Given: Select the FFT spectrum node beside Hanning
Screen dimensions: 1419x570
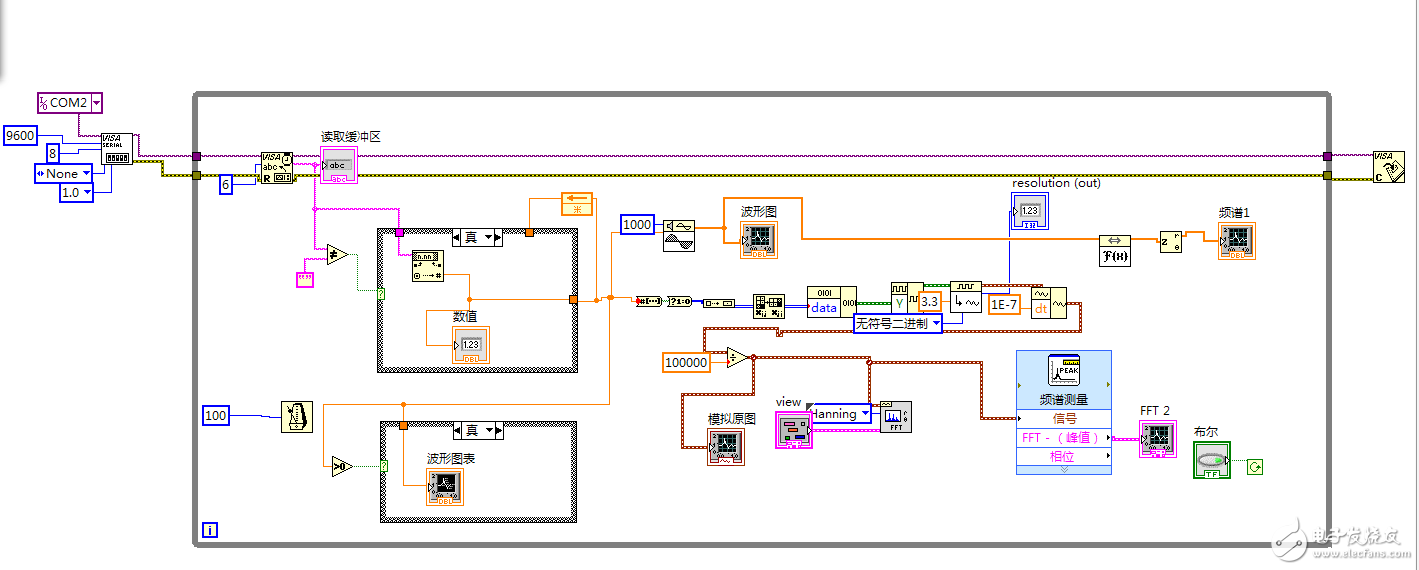Looking at the screenshot, I should pyautogui.click(x=896, y=416).
